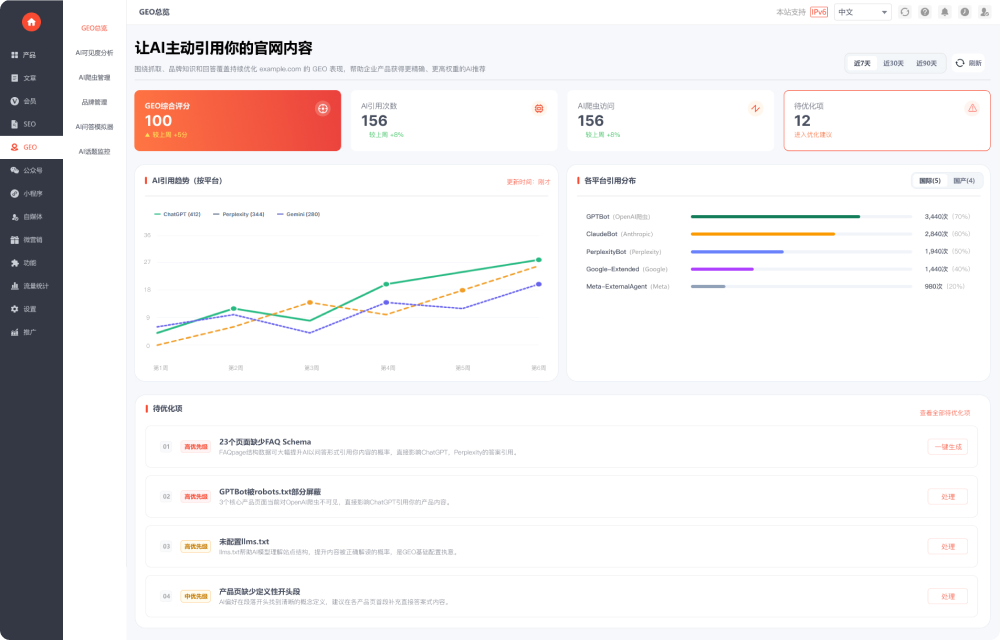Select the 国际(5) platform toggle
The image size is (1000, 640).
point(930,181)
